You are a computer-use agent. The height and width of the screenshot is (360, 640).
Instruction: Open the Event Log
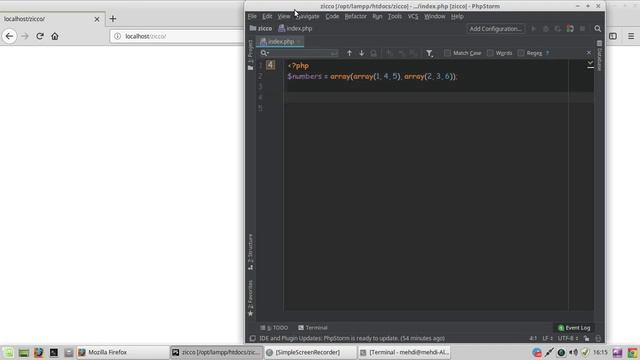pyautogui.click(x=574, y=328)
